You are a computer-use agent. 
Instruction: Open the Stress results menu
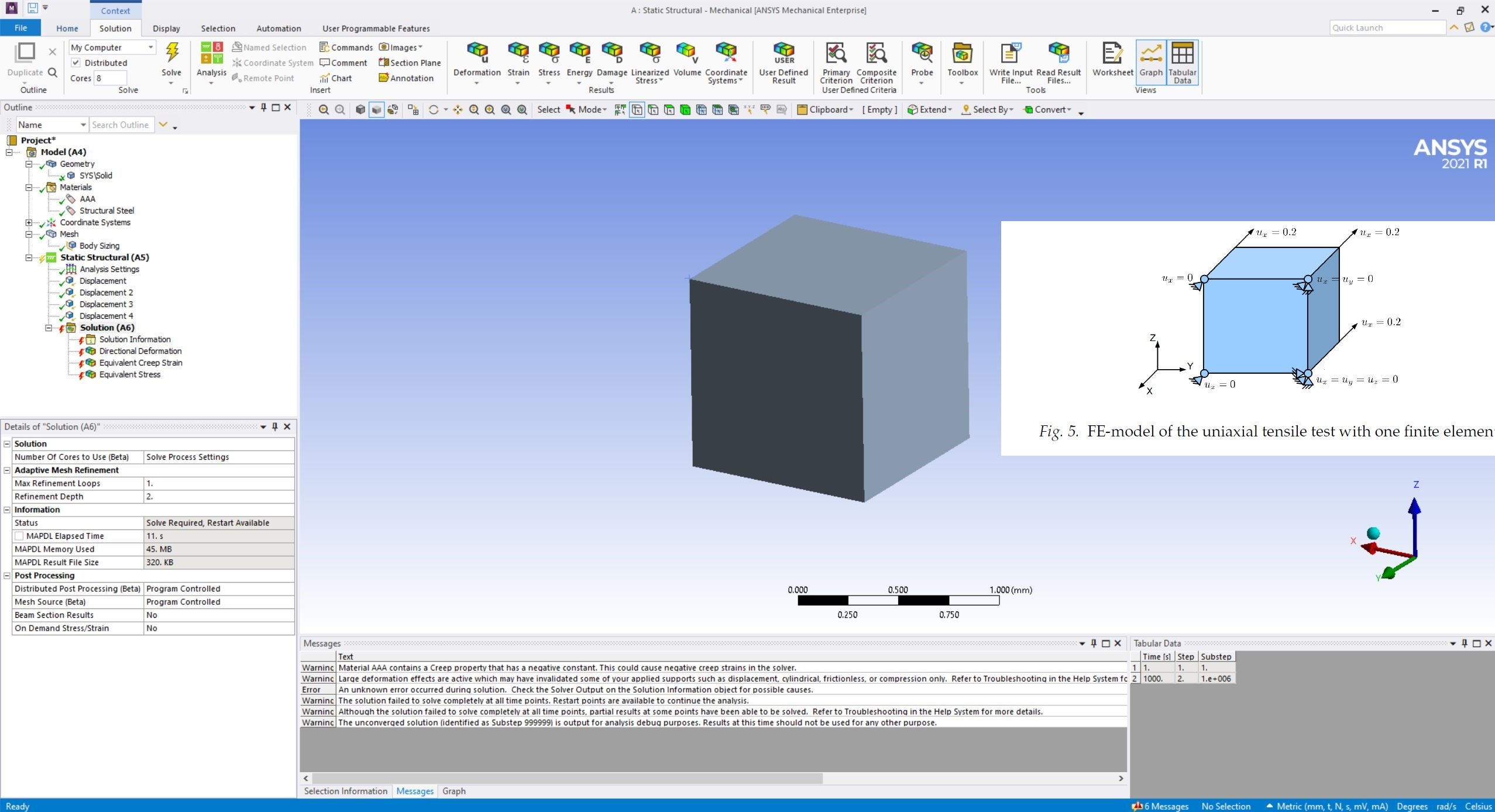point(549,63)
